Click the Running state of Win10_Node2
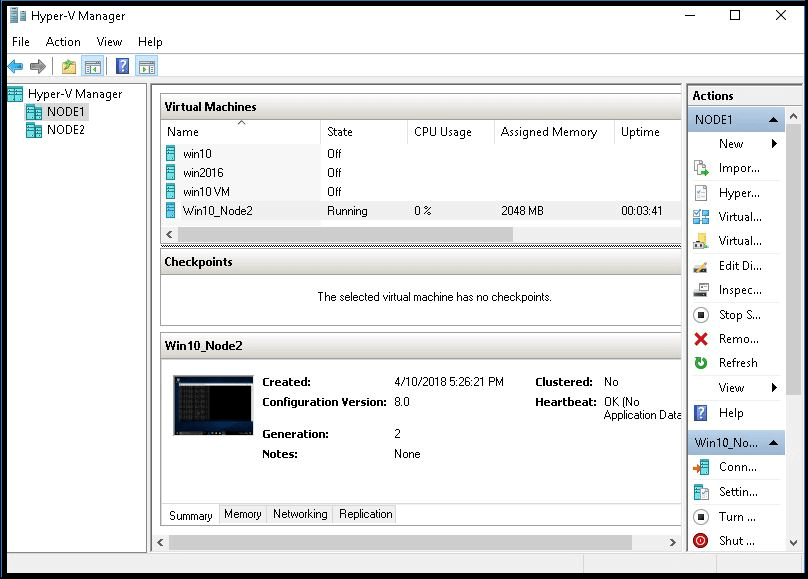 coord(347,211)
